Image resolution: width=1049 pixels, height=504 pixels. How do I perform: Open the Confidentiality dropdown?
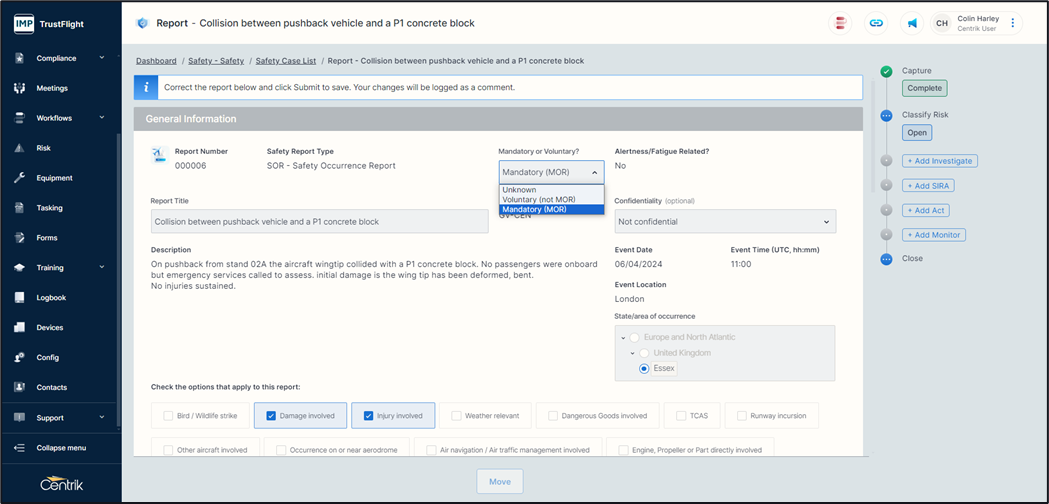724,222
